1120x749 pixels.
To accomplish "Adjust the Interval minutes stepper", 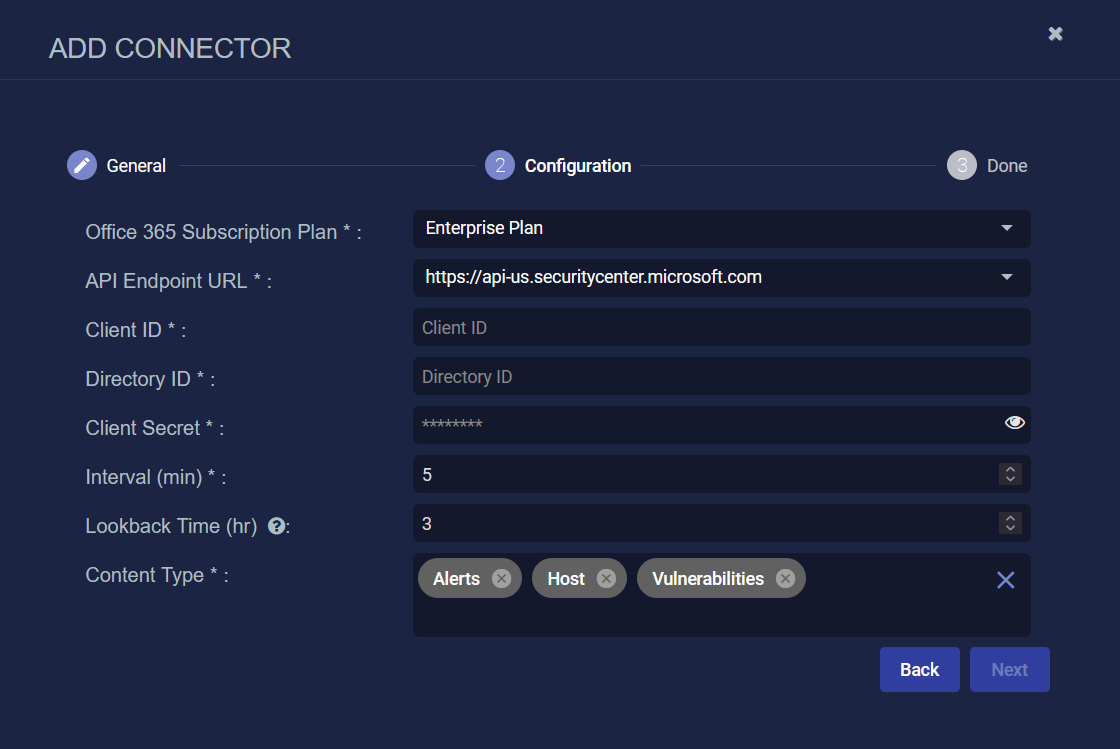I will 1010,474.
